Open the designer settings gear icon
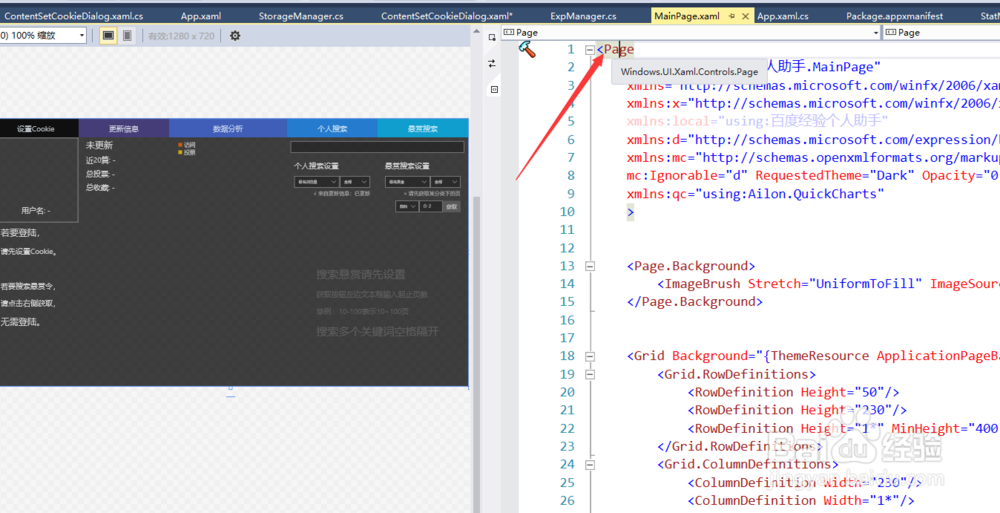This screenshot has height=513, width=1000. click(x=235, y=36)
